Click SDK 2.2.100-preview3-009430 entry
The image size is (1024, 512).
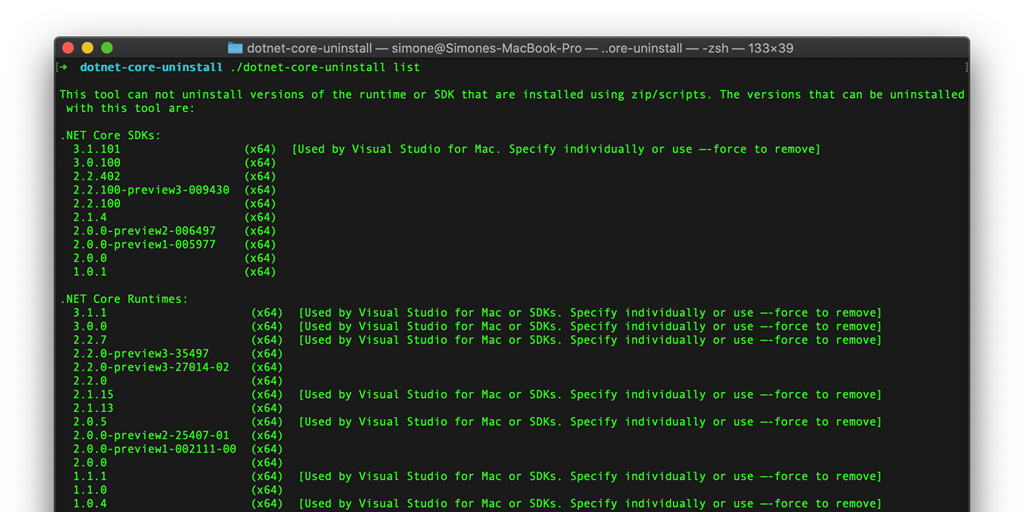pos(151,190)
